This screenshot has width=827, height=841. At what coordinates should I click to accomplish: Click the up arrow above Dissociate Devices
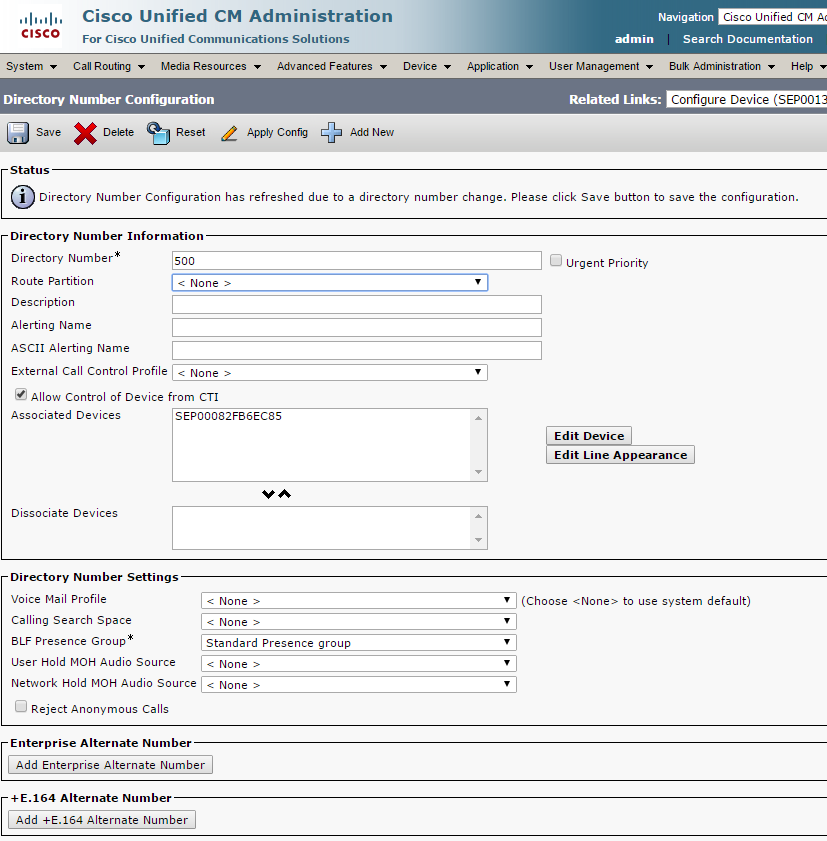pos(285,494)
